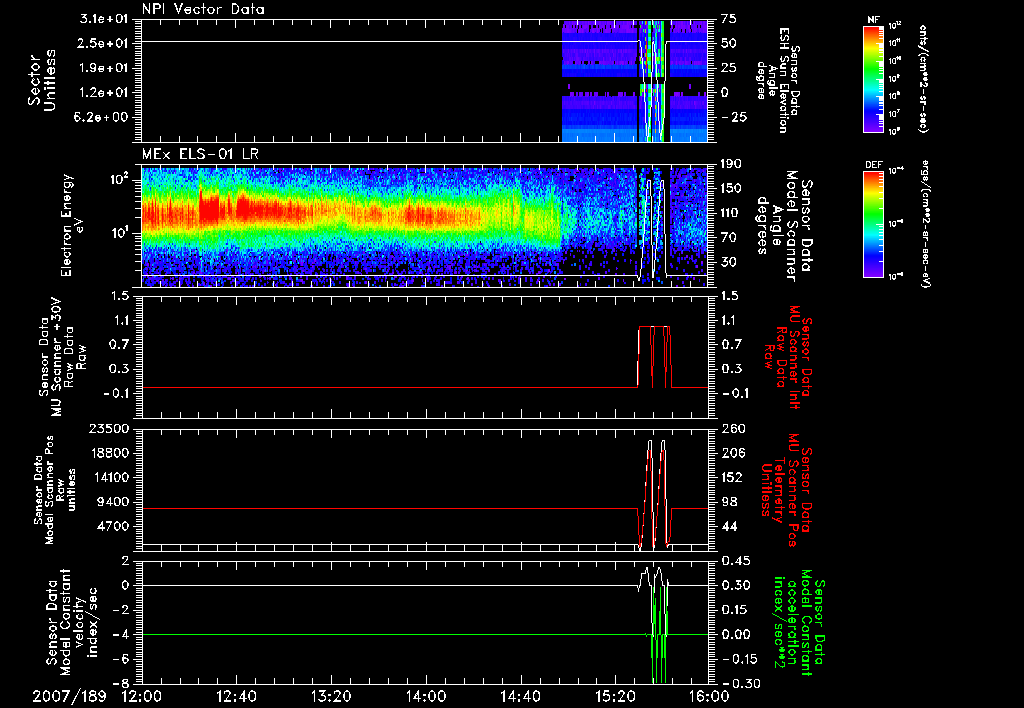The width and height of the screenshot is (1024, 708).
Task: Select the "NPI Vector Data" panel title
Action: point(203,9)
